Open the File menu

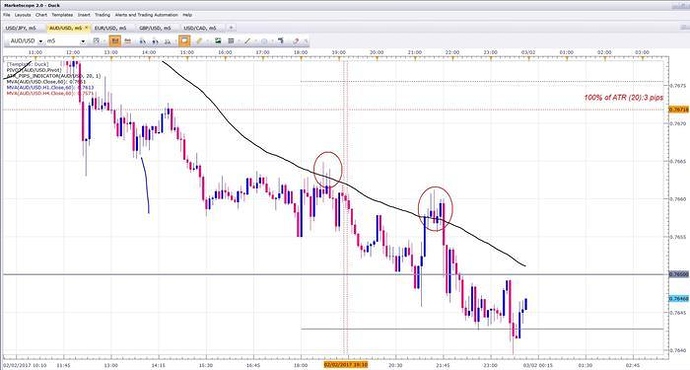click(6, 15)
